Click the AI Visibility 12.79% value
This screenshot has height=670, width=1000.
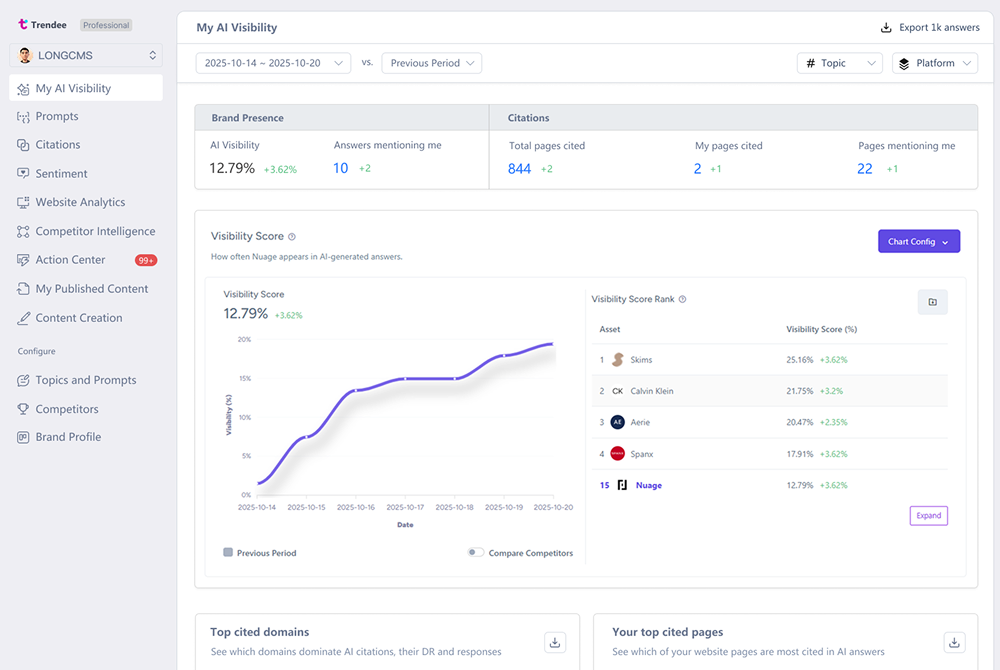[x=232, y=168]
